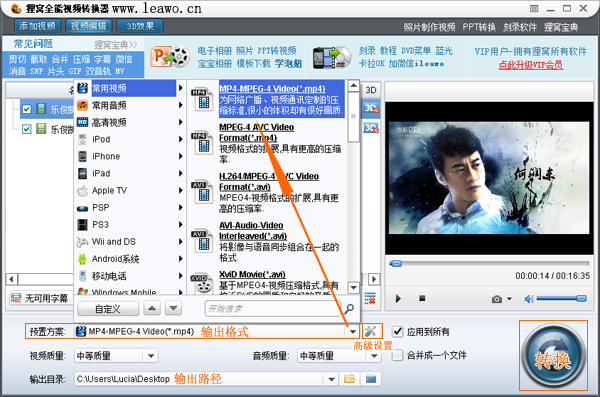Select the XviD Movie format icon
This screenshot has width=600, height=397.
click(x=202, y=284)
